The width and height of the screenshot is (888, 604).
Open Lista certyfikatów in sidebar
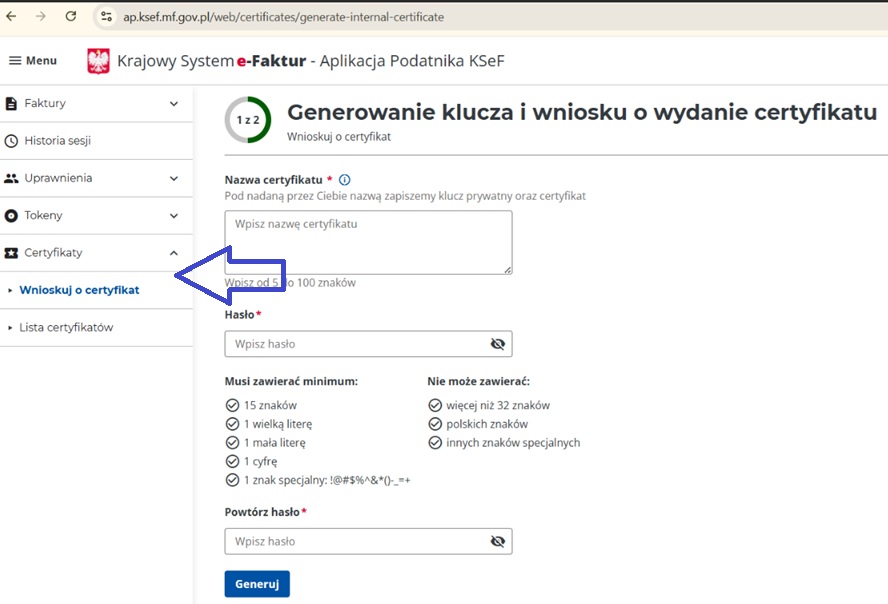point(66,328)
